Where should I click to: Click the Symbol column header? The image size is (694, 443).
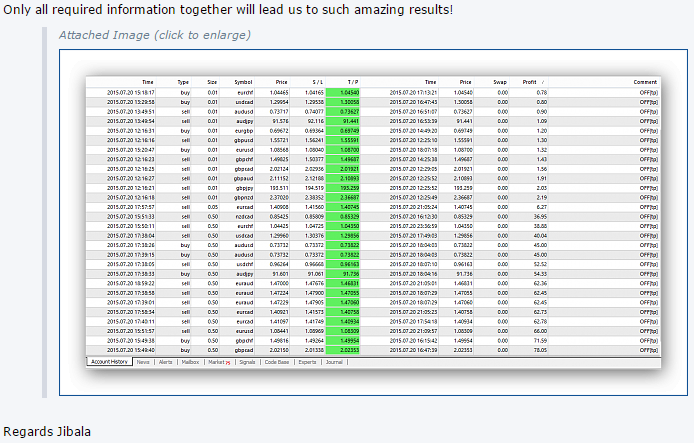coord(243,82)
